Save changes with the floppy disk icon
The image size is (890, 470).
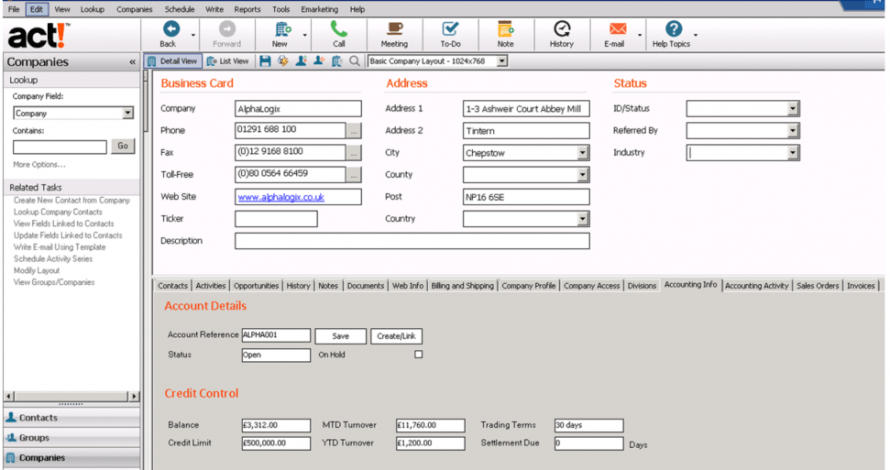(265, 61)
